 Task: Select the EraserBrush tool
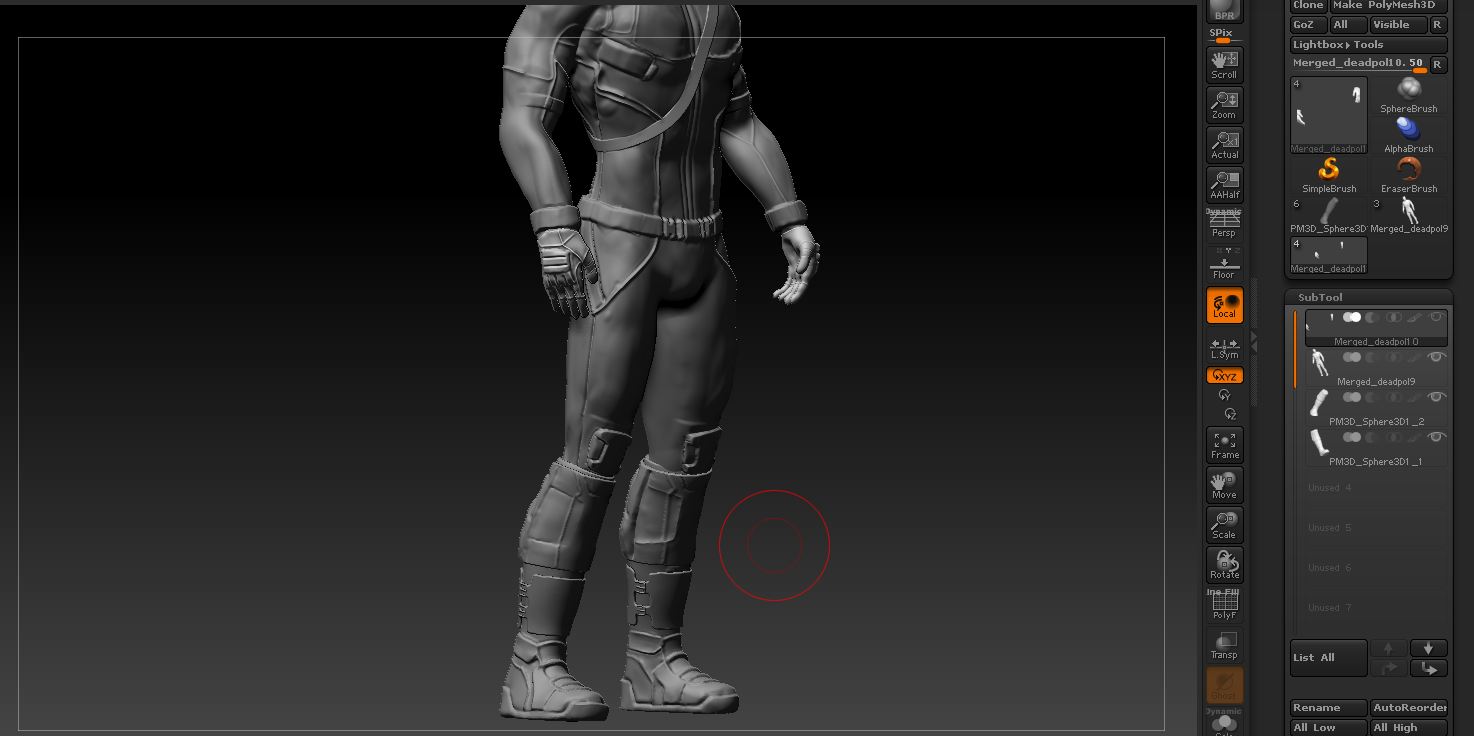[x=1408, y=175]
